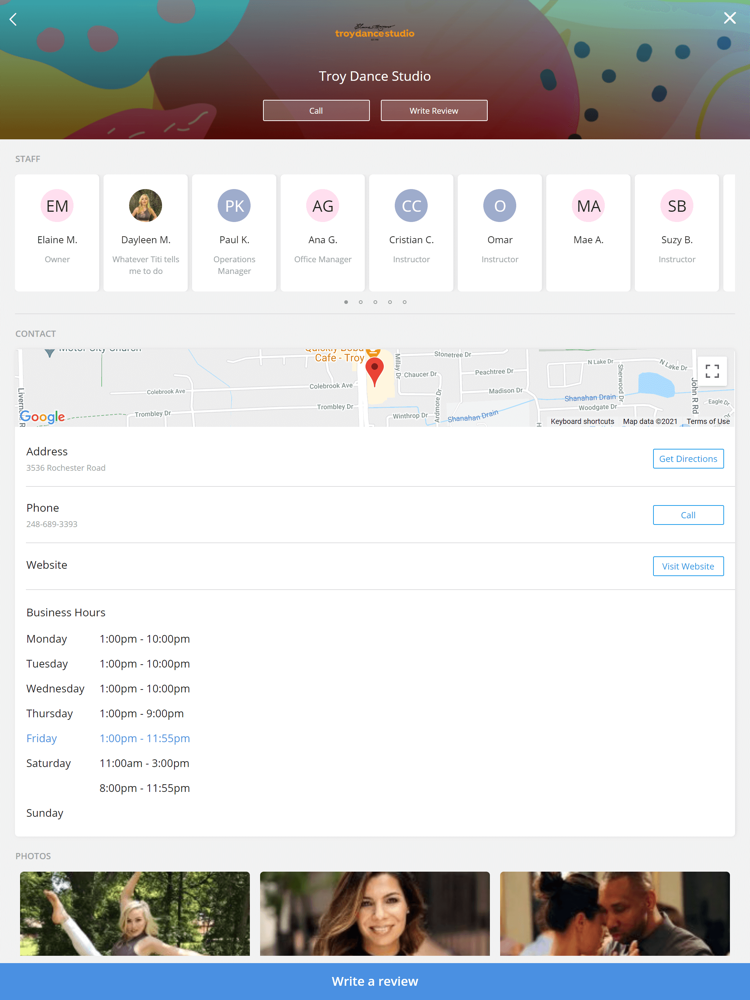
Task: Open map Terms of Use link
Action: point(708,422)
